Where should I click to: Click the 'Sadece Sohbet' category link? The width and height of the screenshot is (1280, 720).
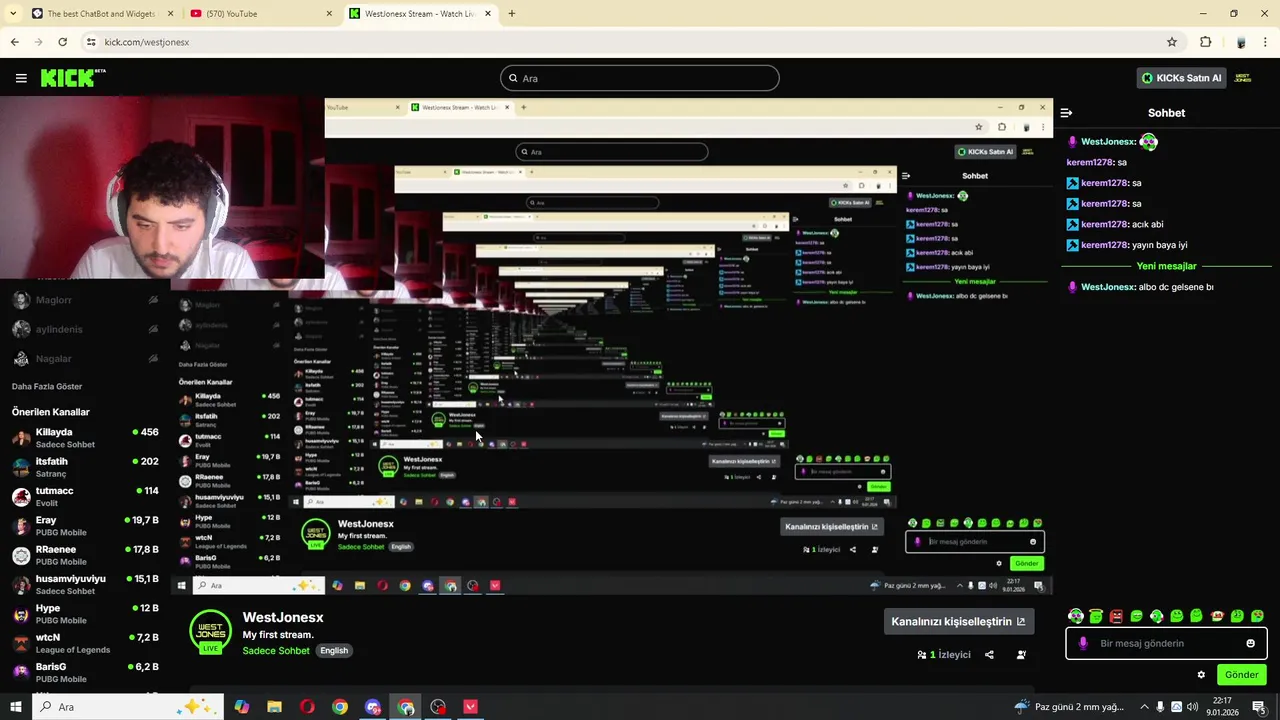click(276, 651)
